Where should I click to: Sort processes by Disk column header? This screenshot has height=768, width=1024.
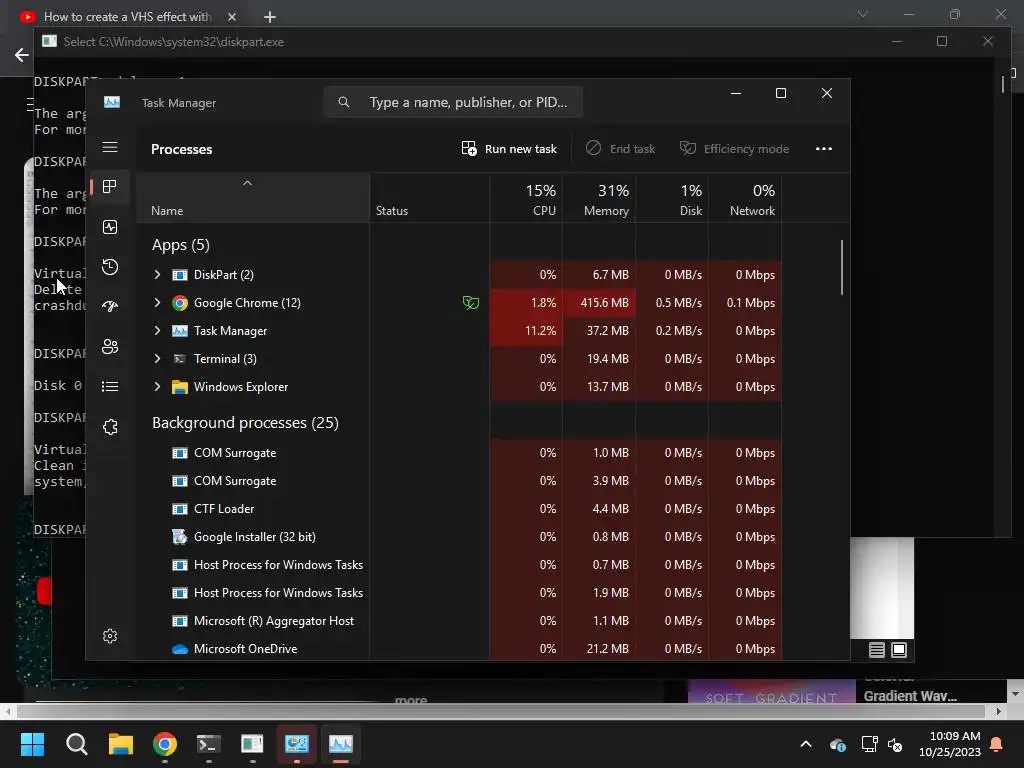(673, 199)
